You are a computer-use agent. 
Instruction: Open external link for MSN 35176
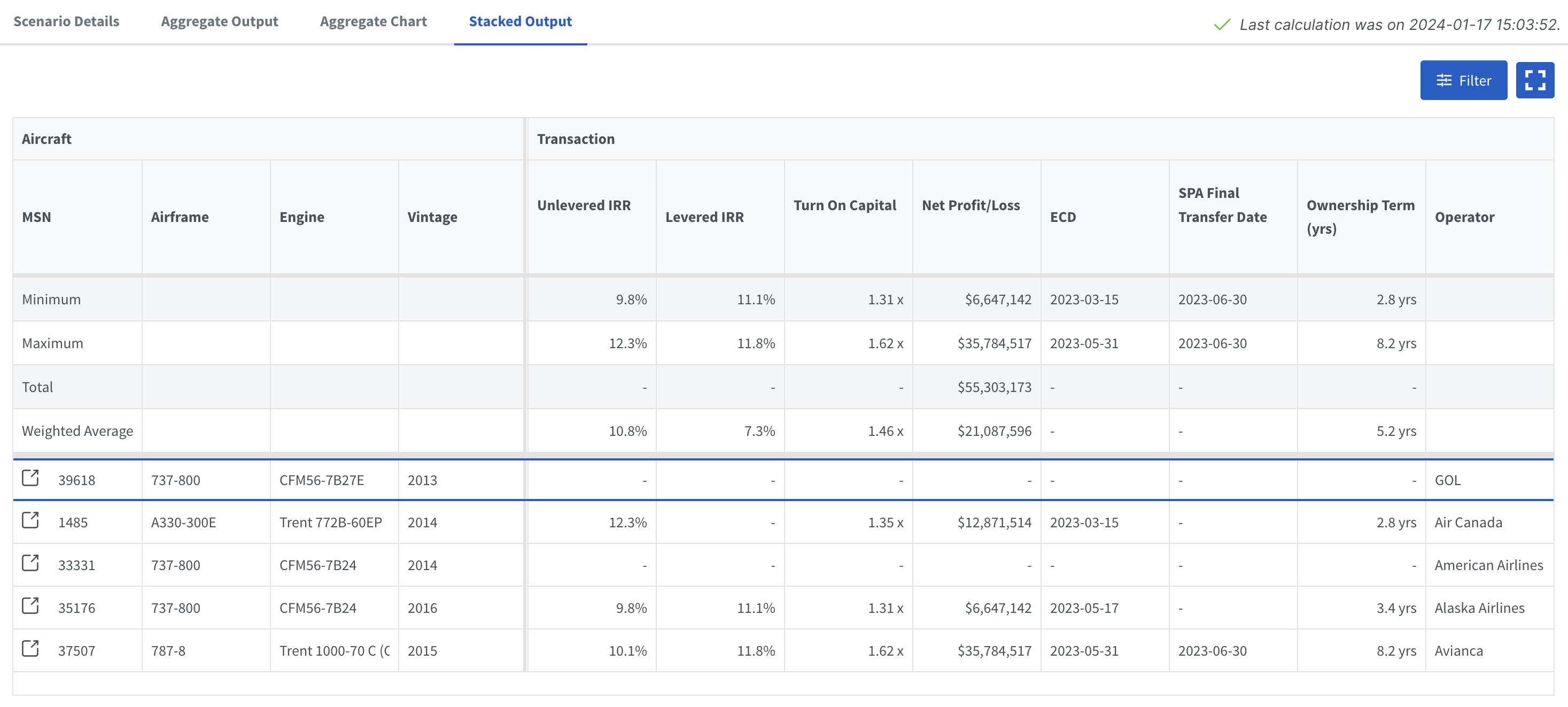tap(30, 606)
